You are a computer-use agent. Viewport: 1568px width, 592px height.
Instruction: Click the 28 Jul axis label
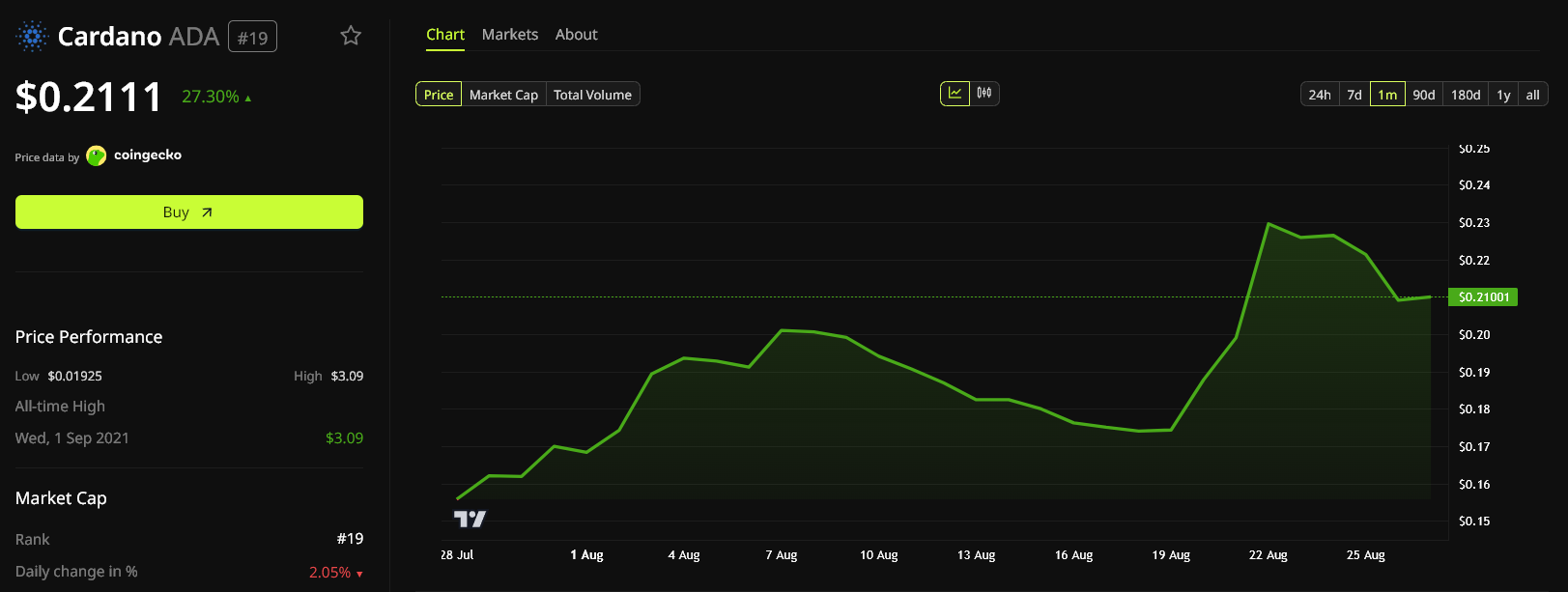click(457, 555)
